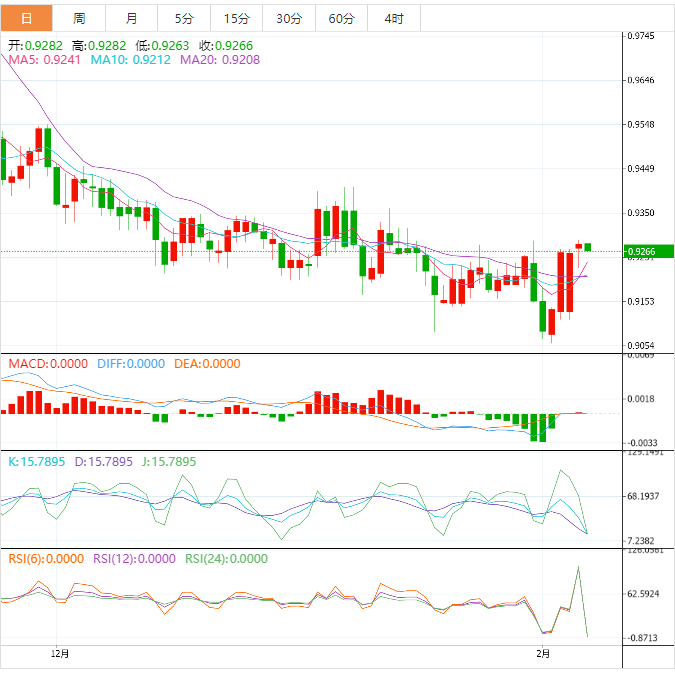Click the RSI(24) indicator label

(226, 559)
